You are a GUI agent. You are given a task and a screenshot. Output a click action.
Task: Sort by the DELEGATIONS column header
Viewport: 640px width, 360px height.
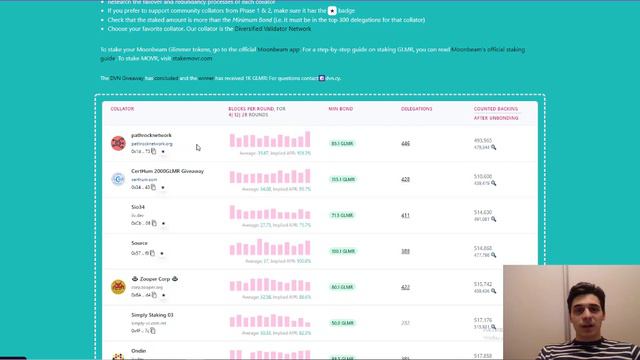click(x=416, y=109)
